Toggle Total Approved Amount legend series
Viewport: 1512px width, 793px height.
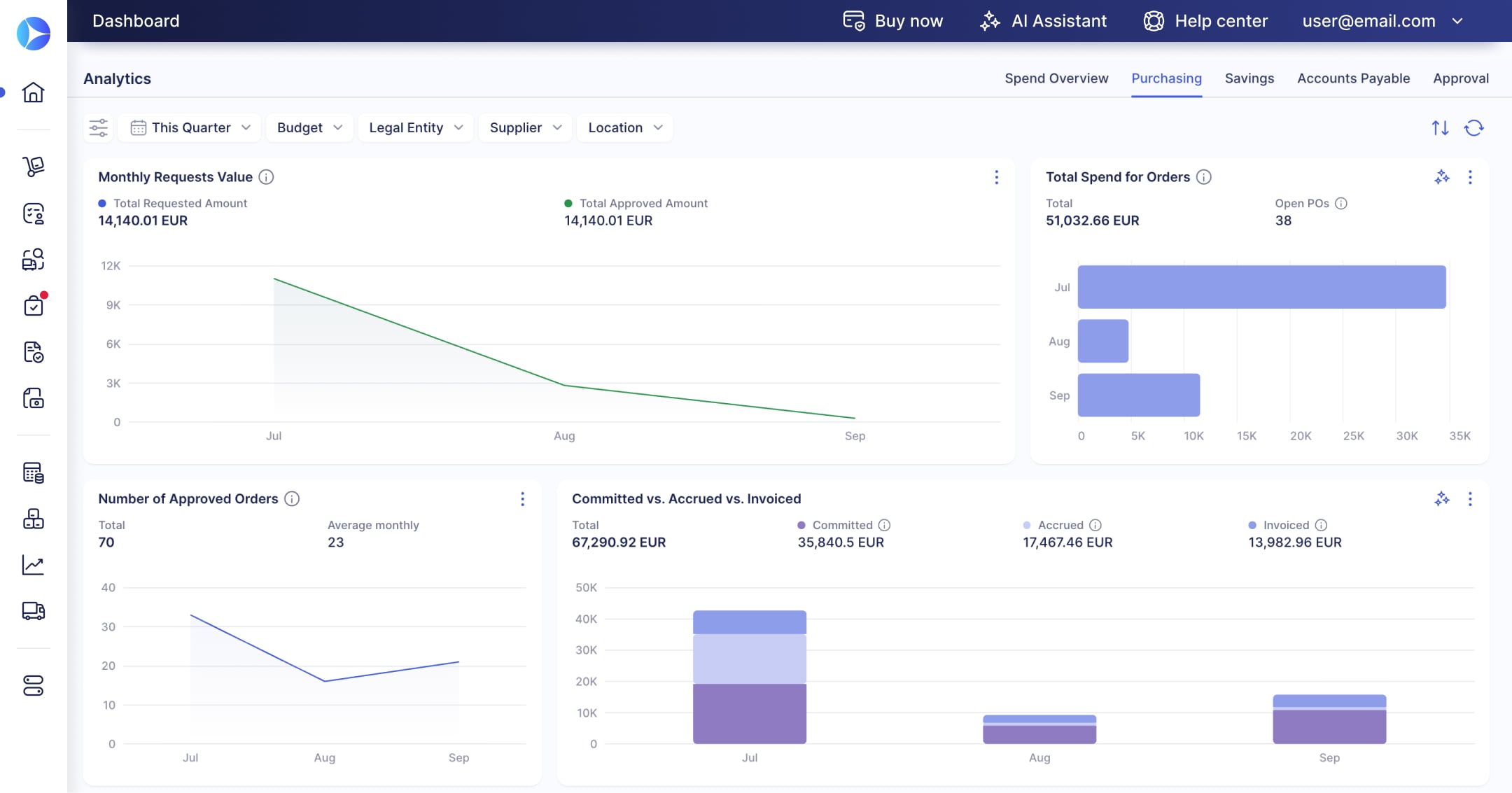click(636, 203)
